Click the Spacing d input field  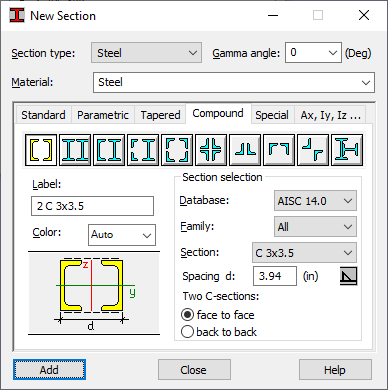(x=275, y=276)
